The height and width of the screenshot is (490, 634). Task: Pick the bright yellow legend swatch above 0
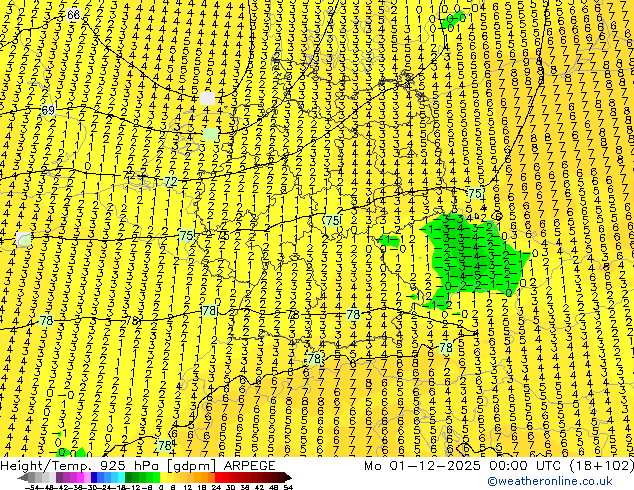(x=164, y=477)
